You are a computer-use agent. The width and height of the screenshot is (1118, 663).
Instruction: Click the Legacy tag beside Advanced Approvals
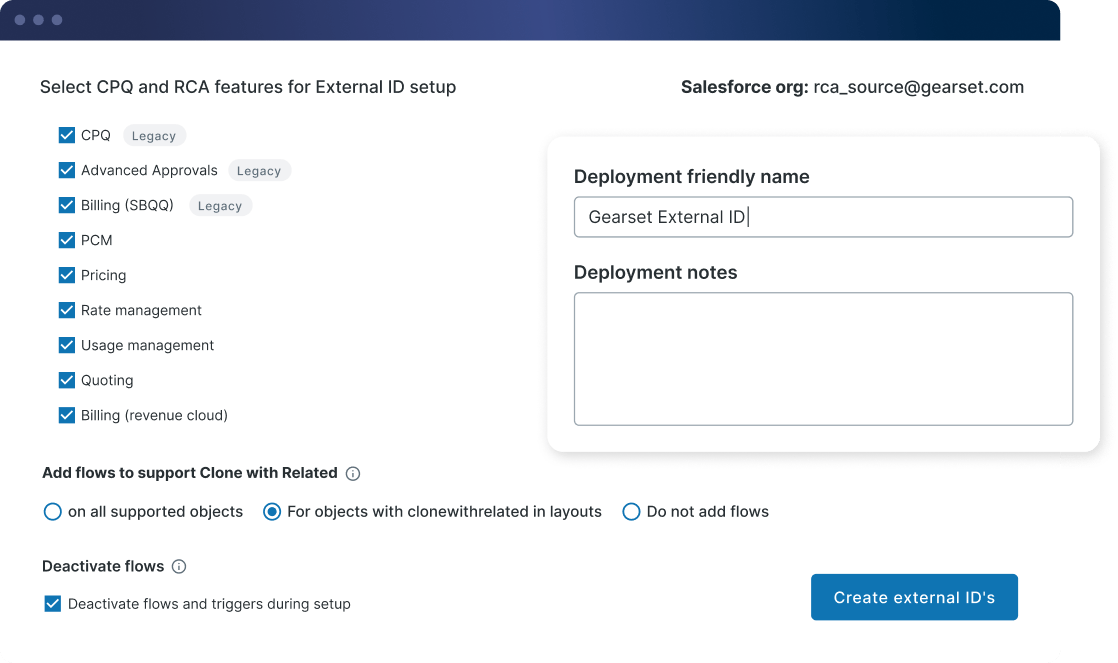tap(259, 171)
